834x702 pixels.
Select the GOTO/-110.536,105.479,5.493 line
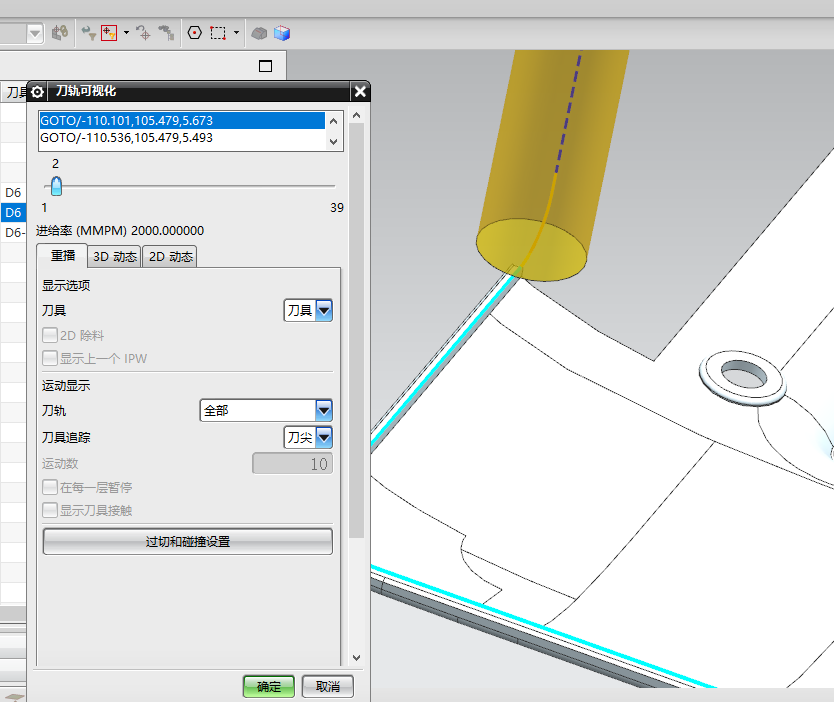(182, 138)
